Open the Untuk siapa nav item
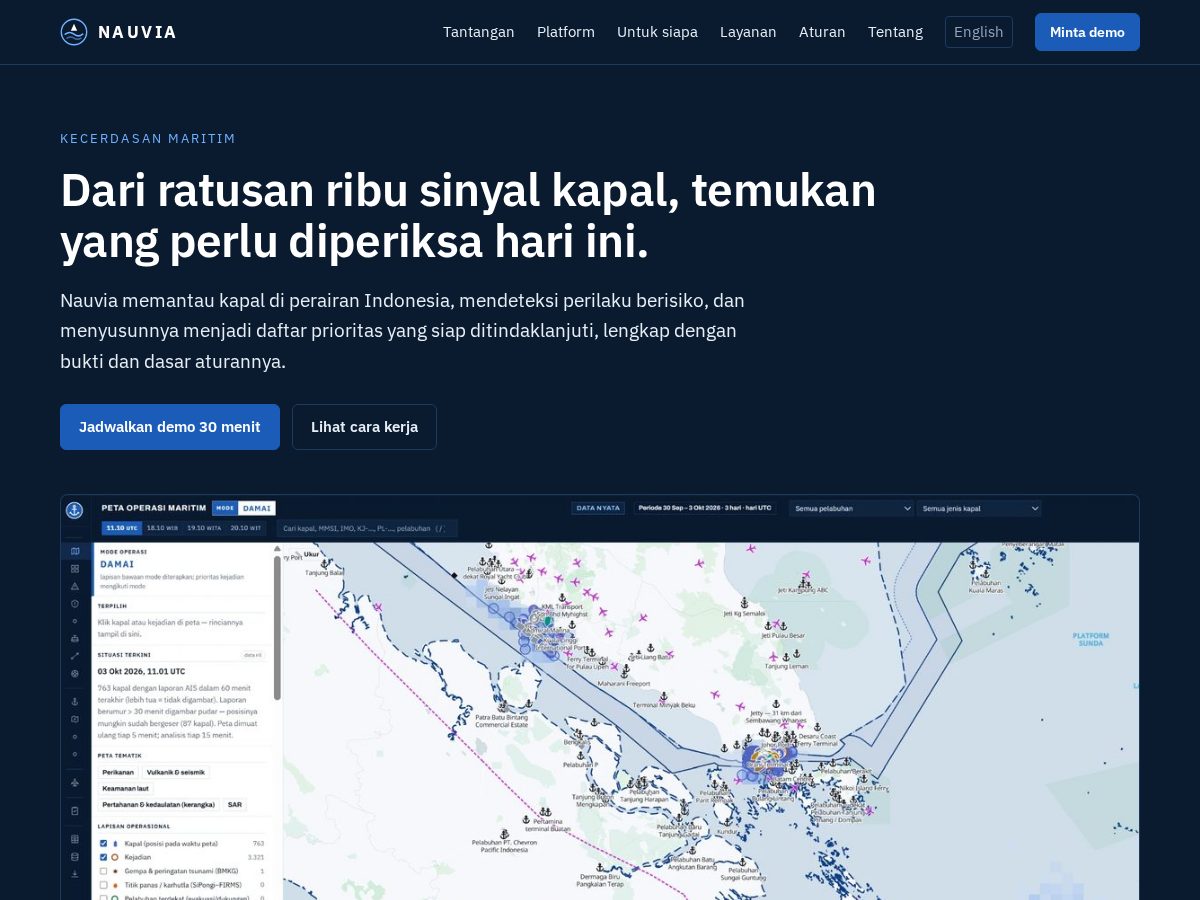 coord(657,32)
